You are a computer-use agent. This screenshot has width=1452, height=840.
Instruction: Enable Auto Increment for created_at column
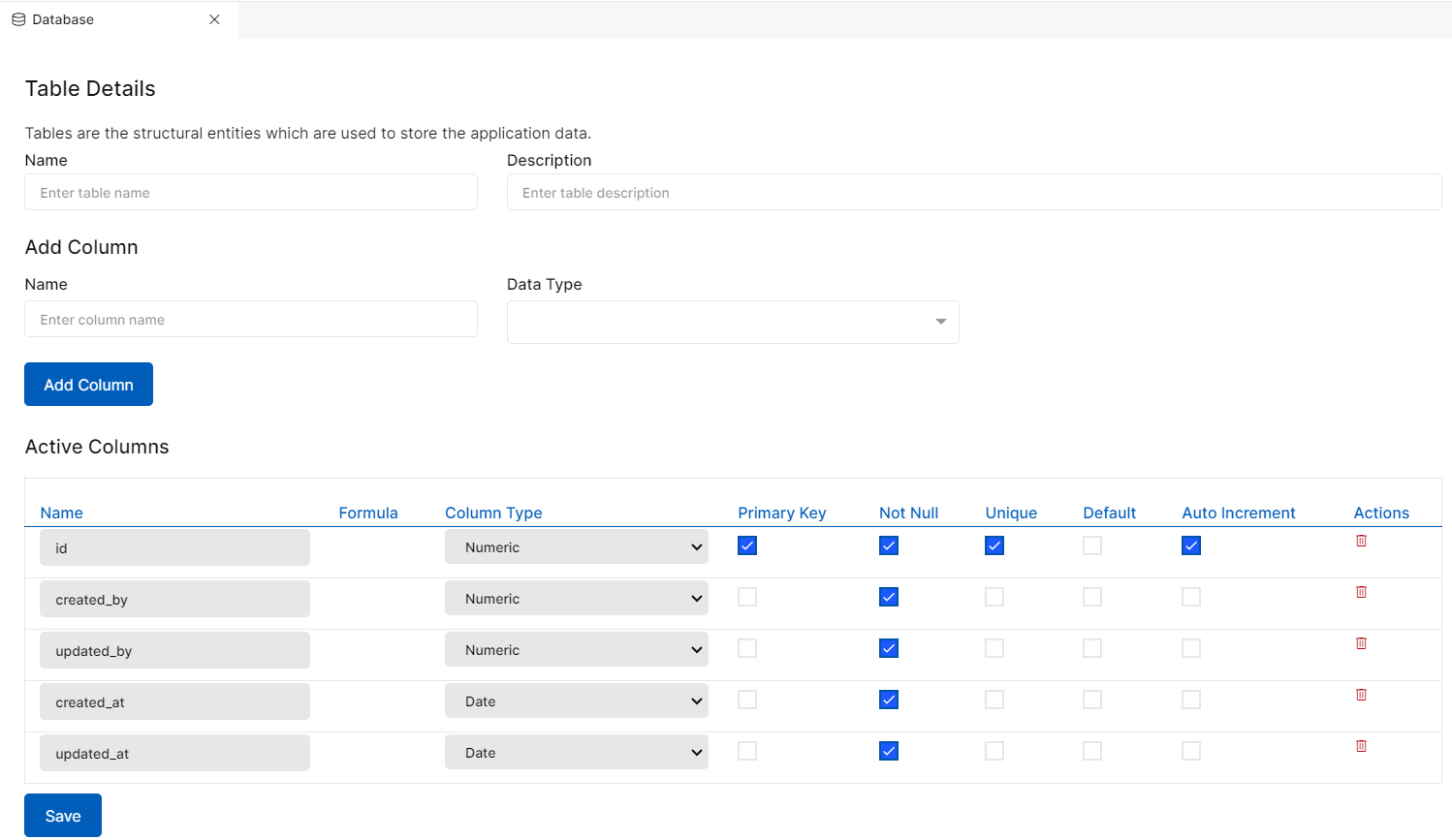(1191, 700)
